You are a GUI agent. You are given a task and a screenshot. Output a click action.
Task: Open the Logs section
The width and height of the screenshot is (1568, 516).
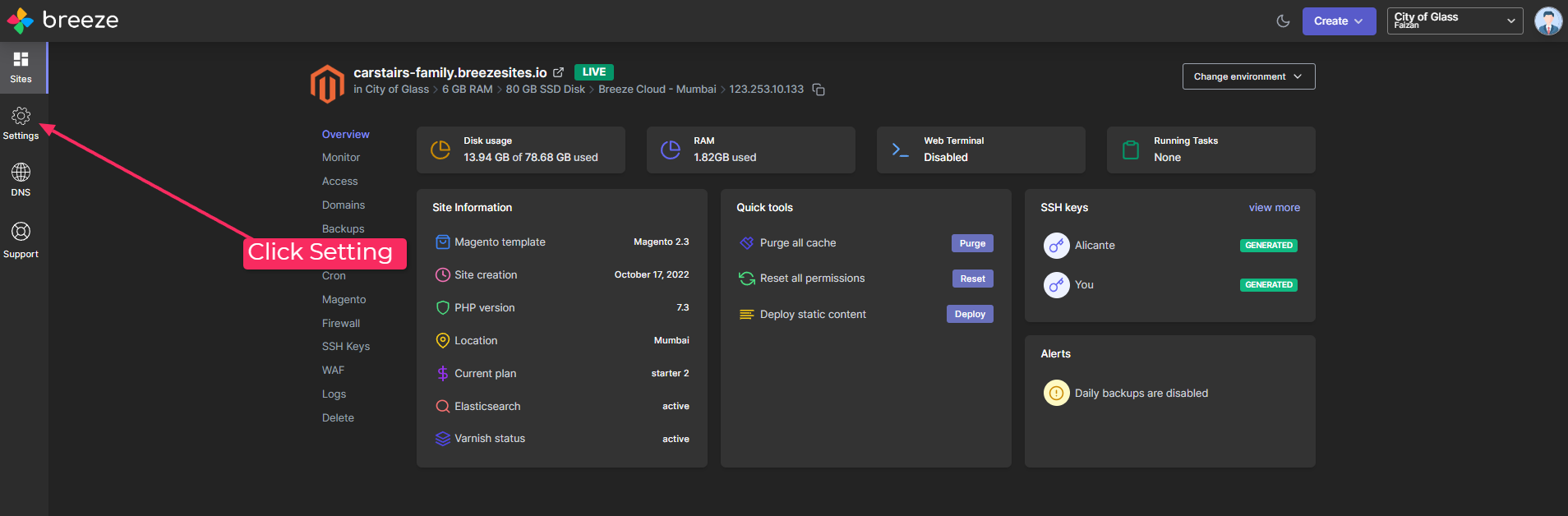tap(334, 394)
